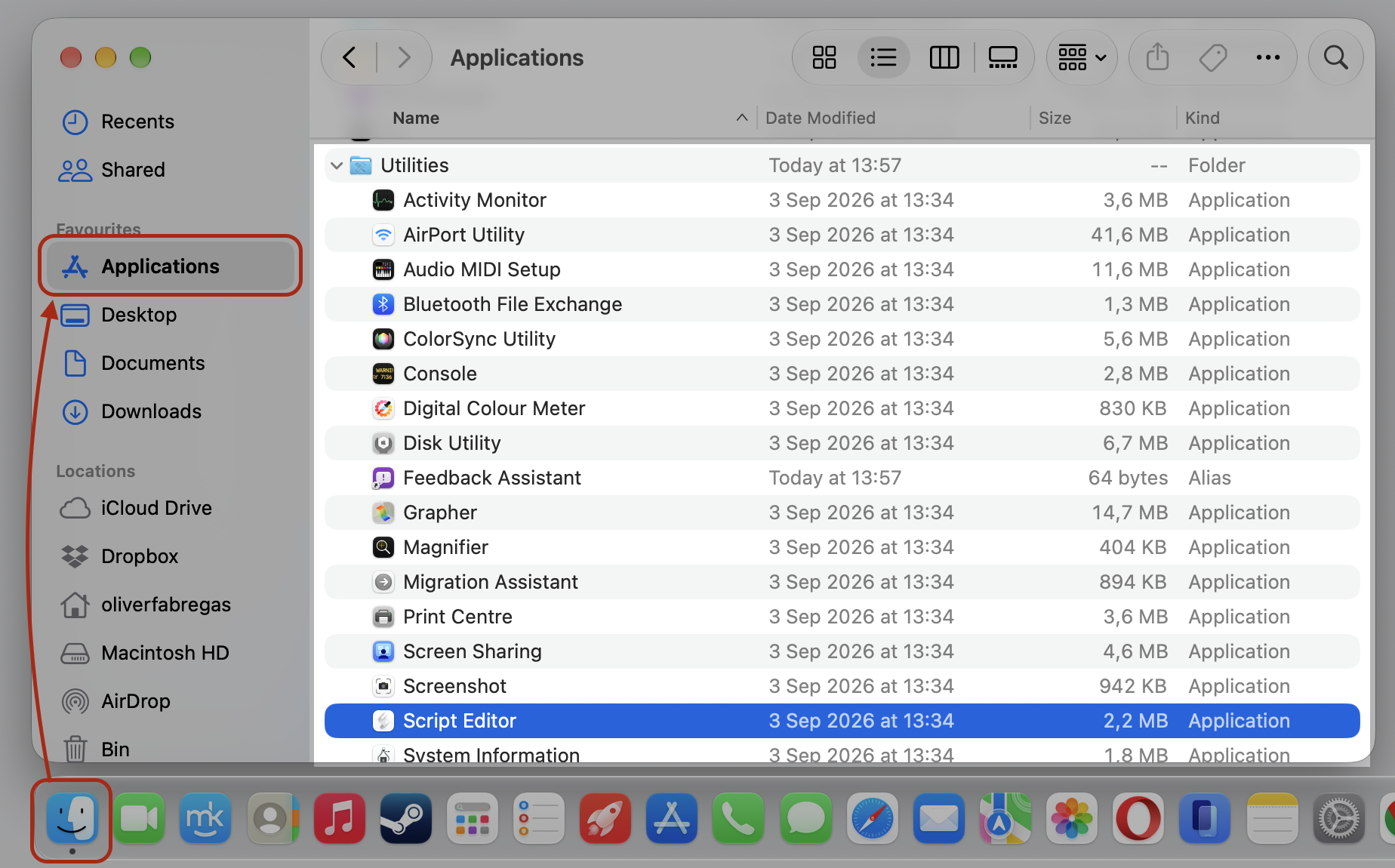Switch Finder to icon view
Image resolution: width=1395 pixels, height=868 pixels.
[x=824, y=57]
